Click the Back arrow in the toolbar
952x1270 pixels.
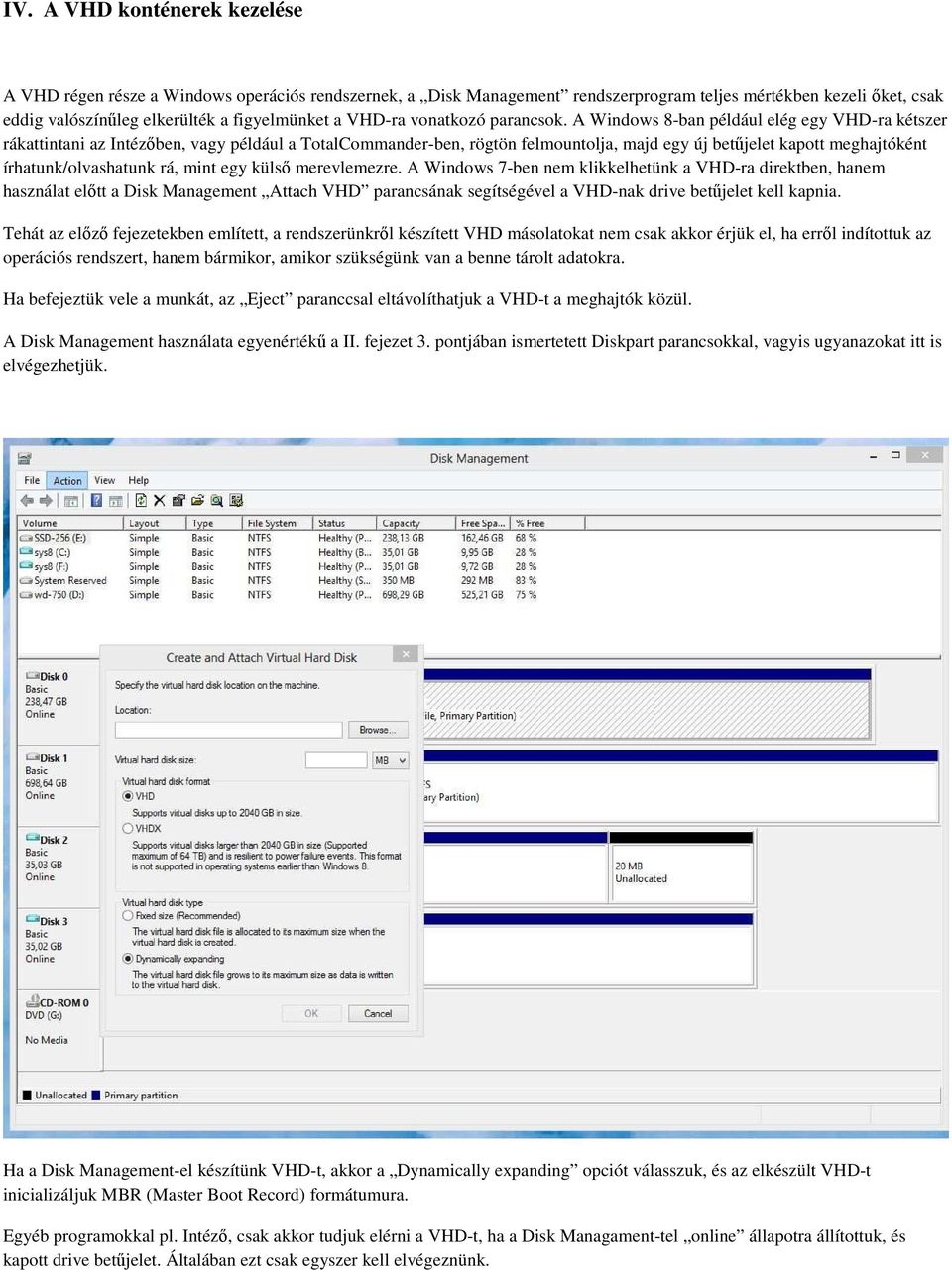(27, 501)
